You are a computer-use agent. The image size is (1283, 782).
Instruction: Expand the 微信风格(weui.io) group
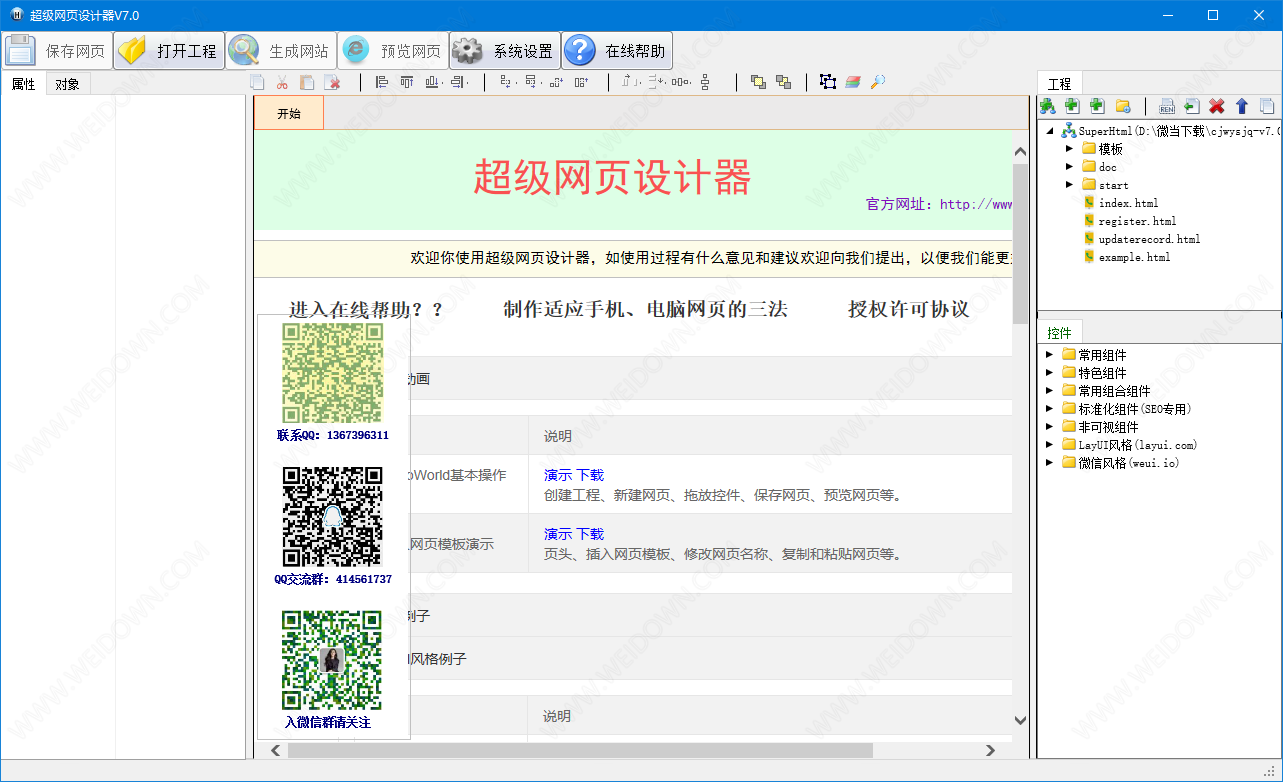(1049, 463)
